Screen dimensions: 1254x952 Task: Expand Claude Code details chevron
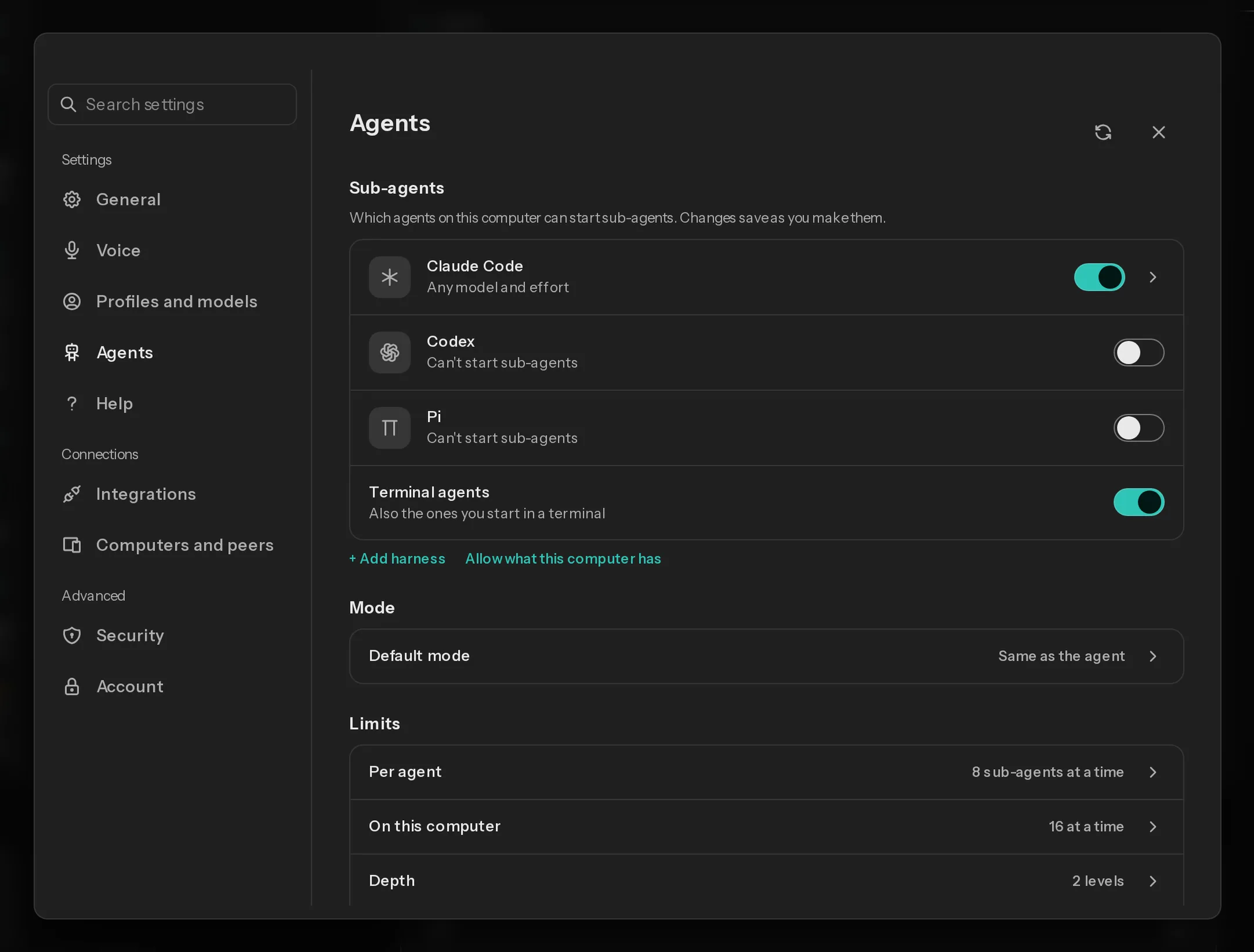(1153, 277)
